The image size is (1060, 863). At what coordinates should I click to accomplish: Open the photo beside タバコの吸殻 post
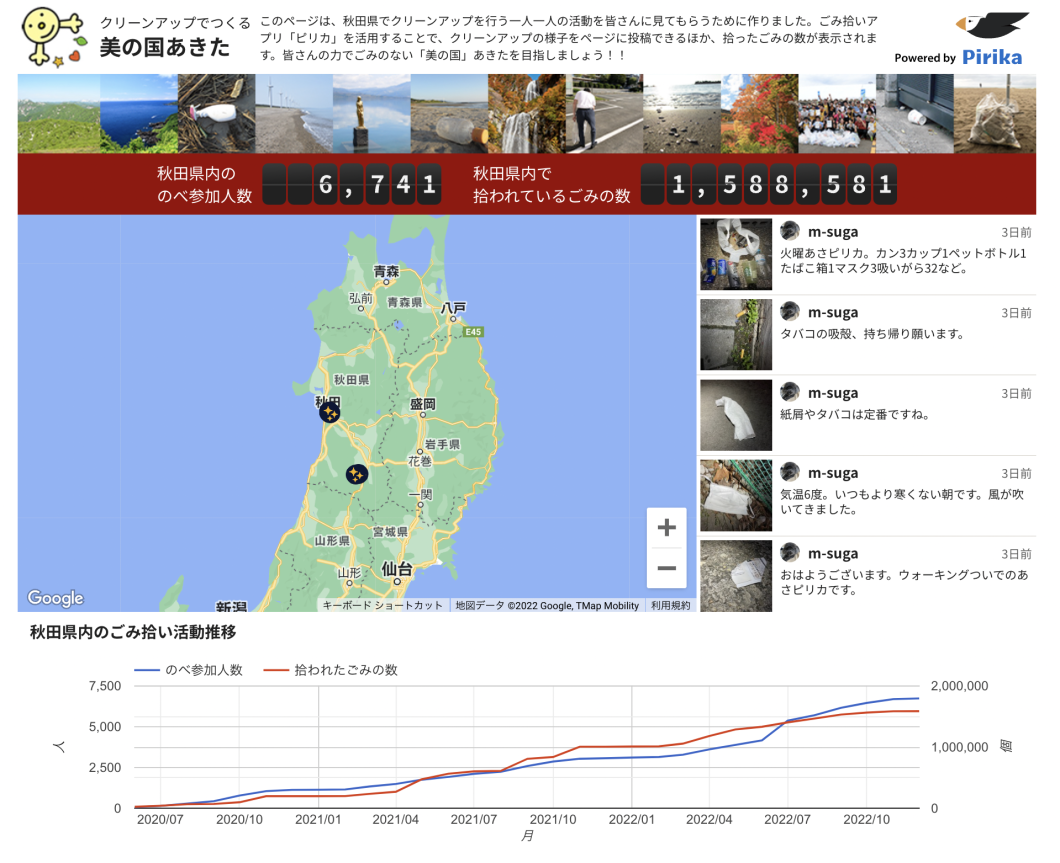736,335
